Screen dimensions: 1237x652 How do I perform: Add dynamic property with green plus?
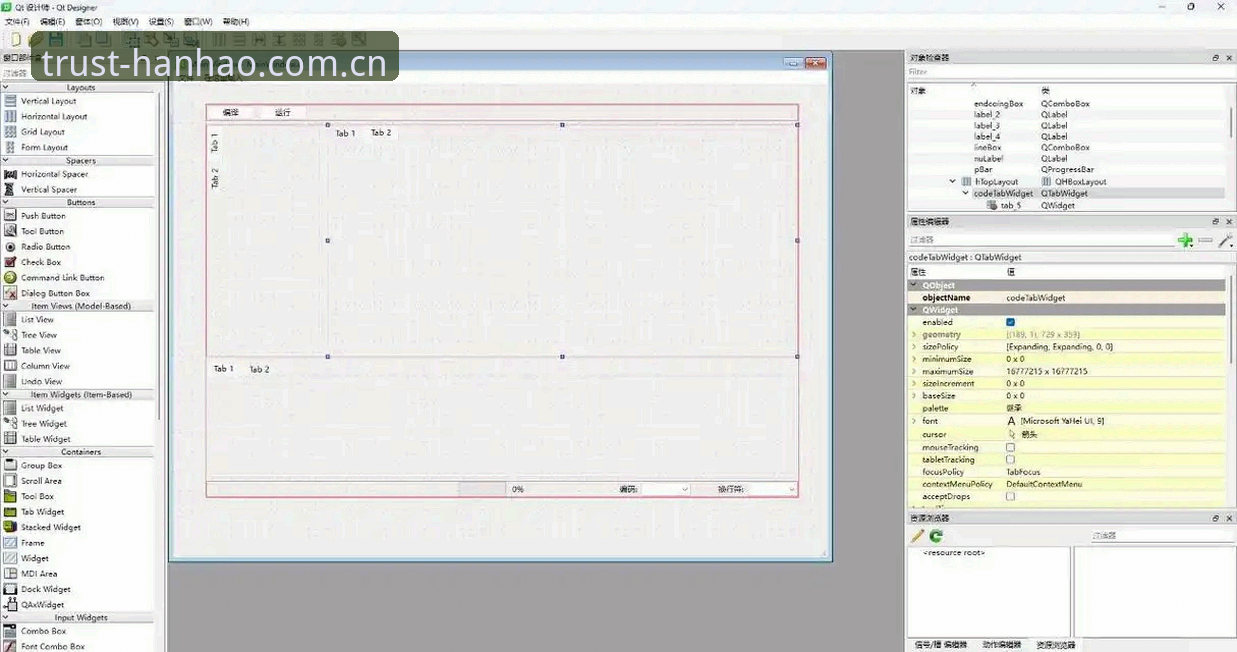[1185, 240]
